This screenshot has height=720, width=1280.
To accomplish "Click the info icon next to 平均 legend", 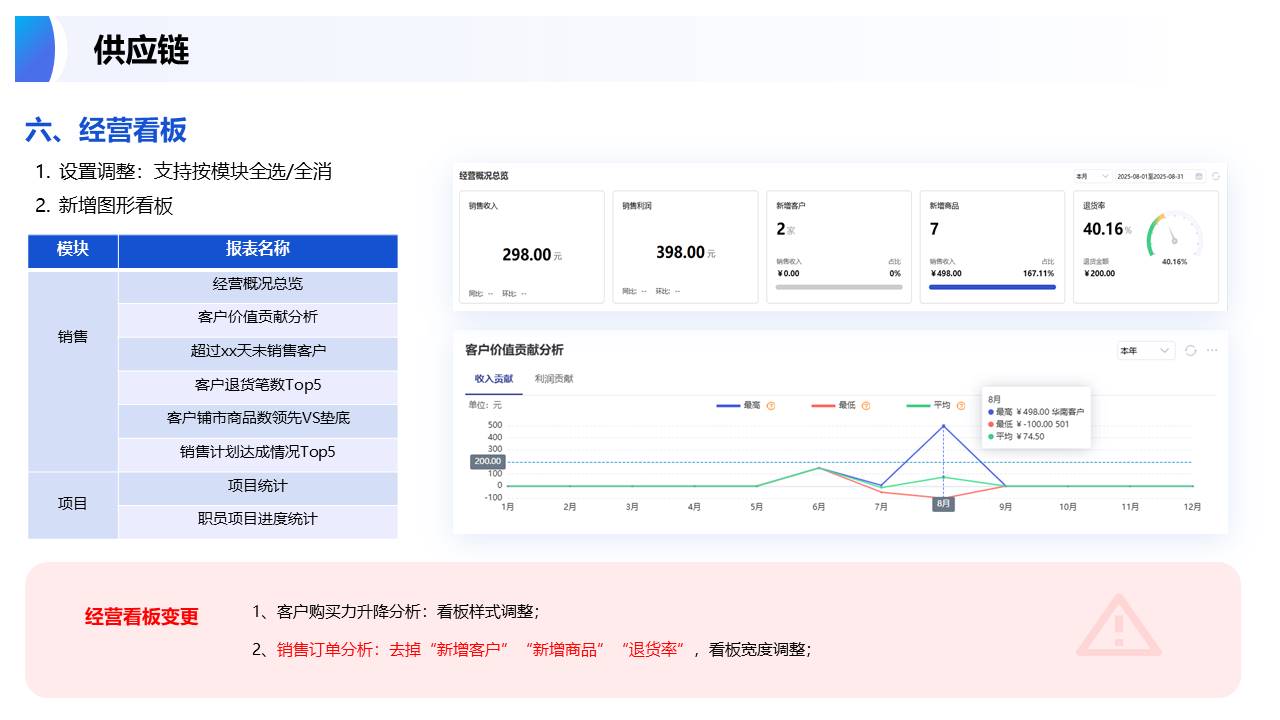I will [960, 406].
